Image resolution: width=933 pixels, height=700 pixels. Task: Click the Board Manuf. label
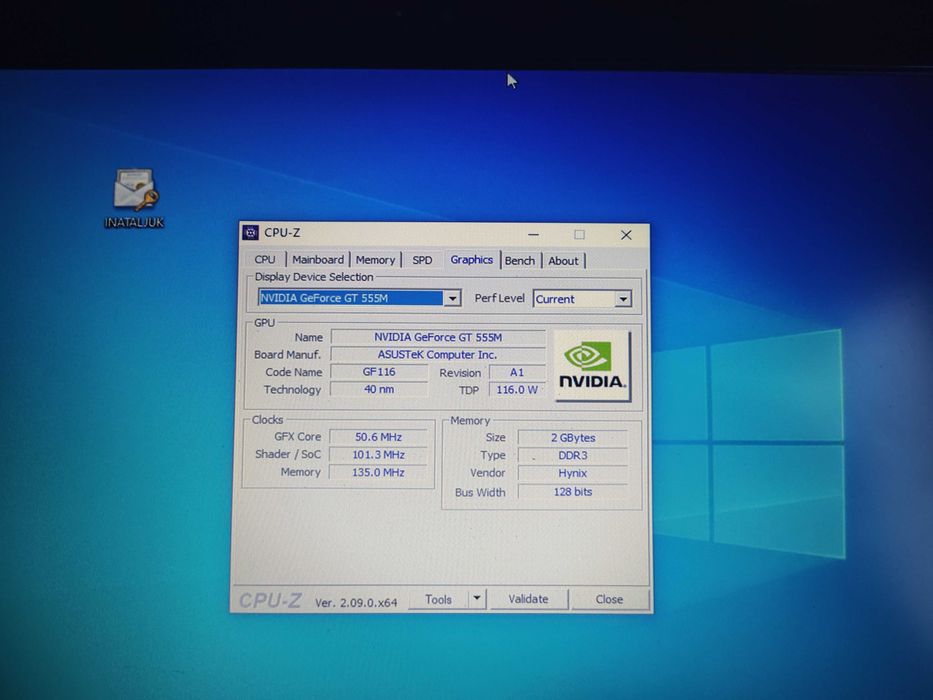(287, 355)
